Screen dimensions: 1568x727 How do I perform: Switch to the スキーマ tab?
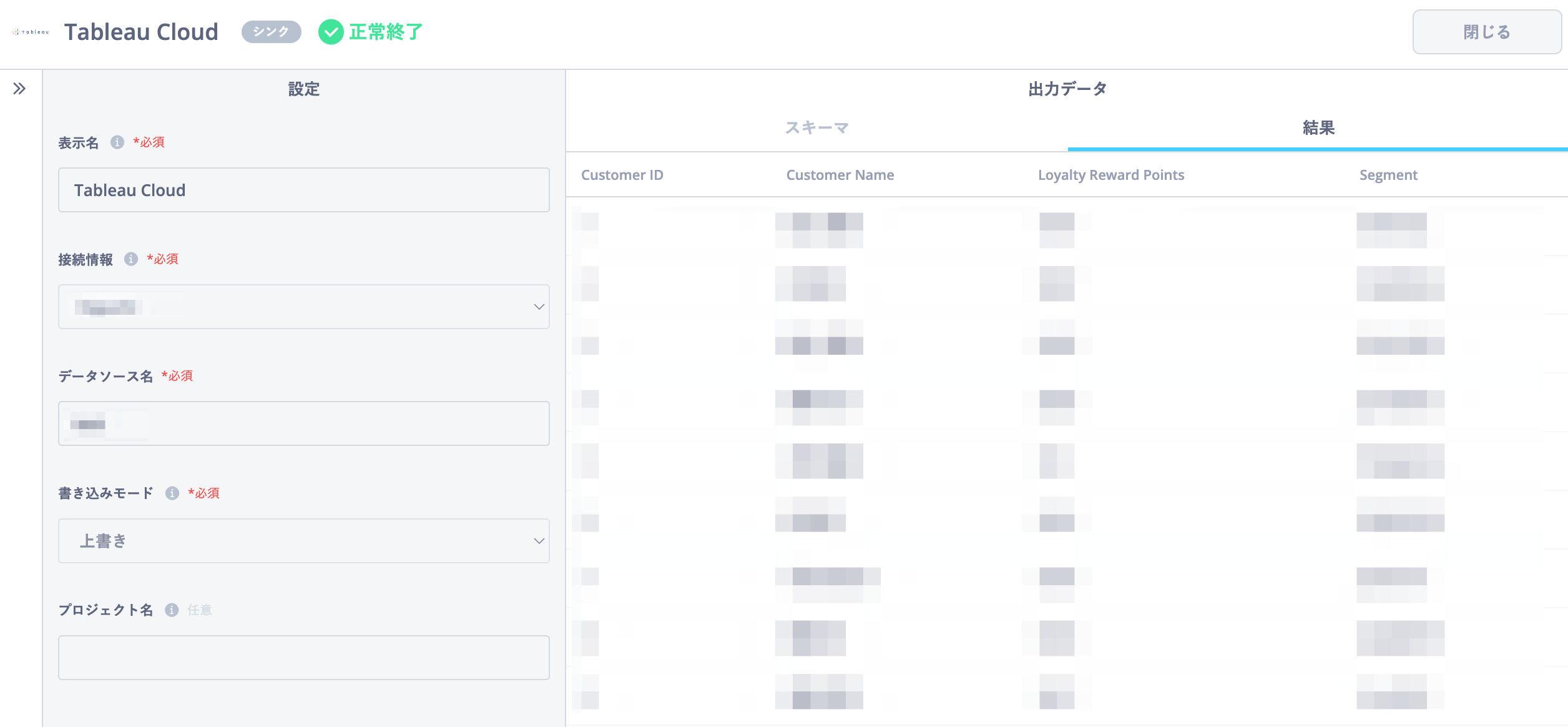point(816,128)
